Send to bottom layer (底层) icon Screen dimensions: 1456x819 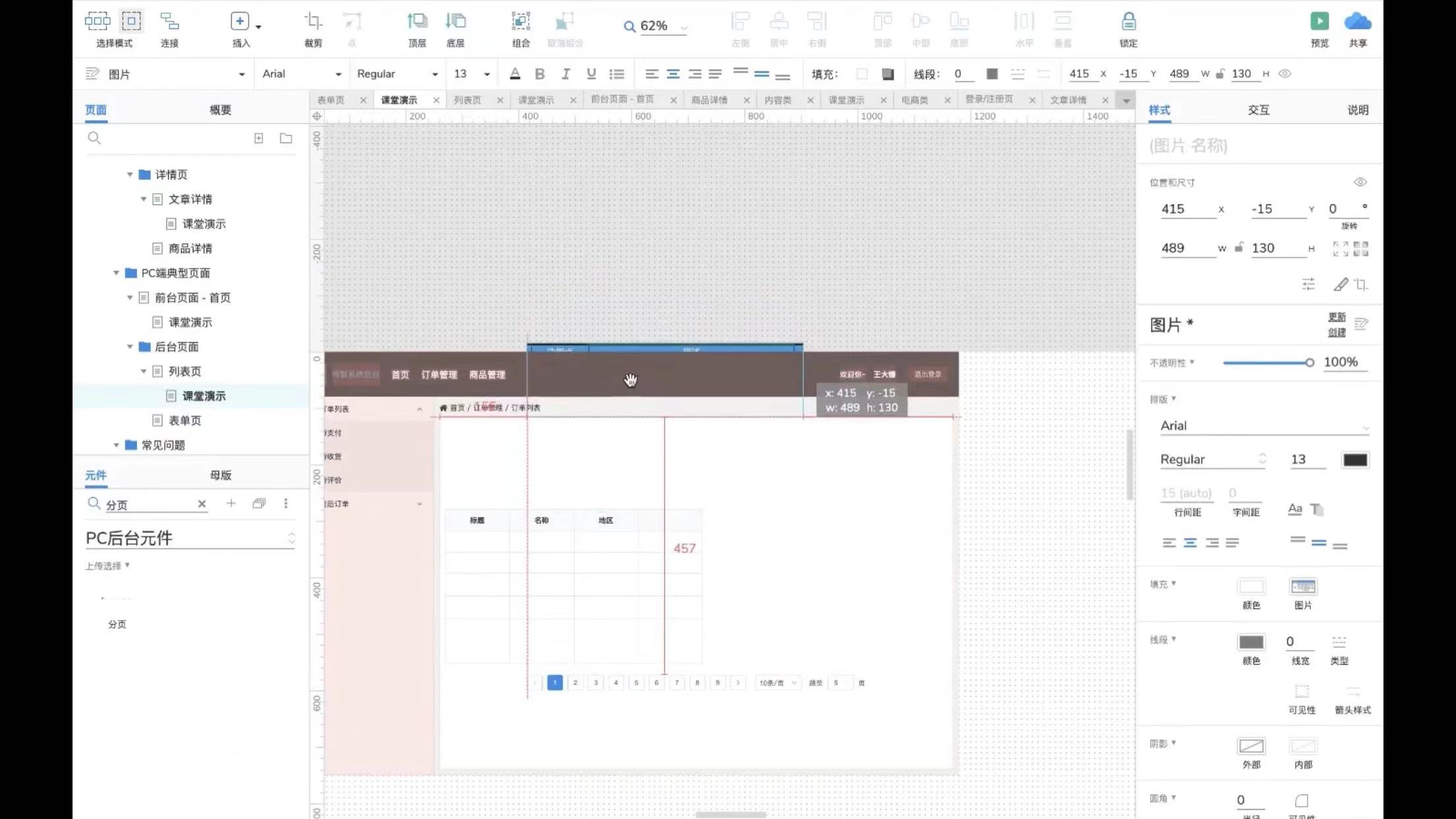pyautogui.click(x=455, y=22)
